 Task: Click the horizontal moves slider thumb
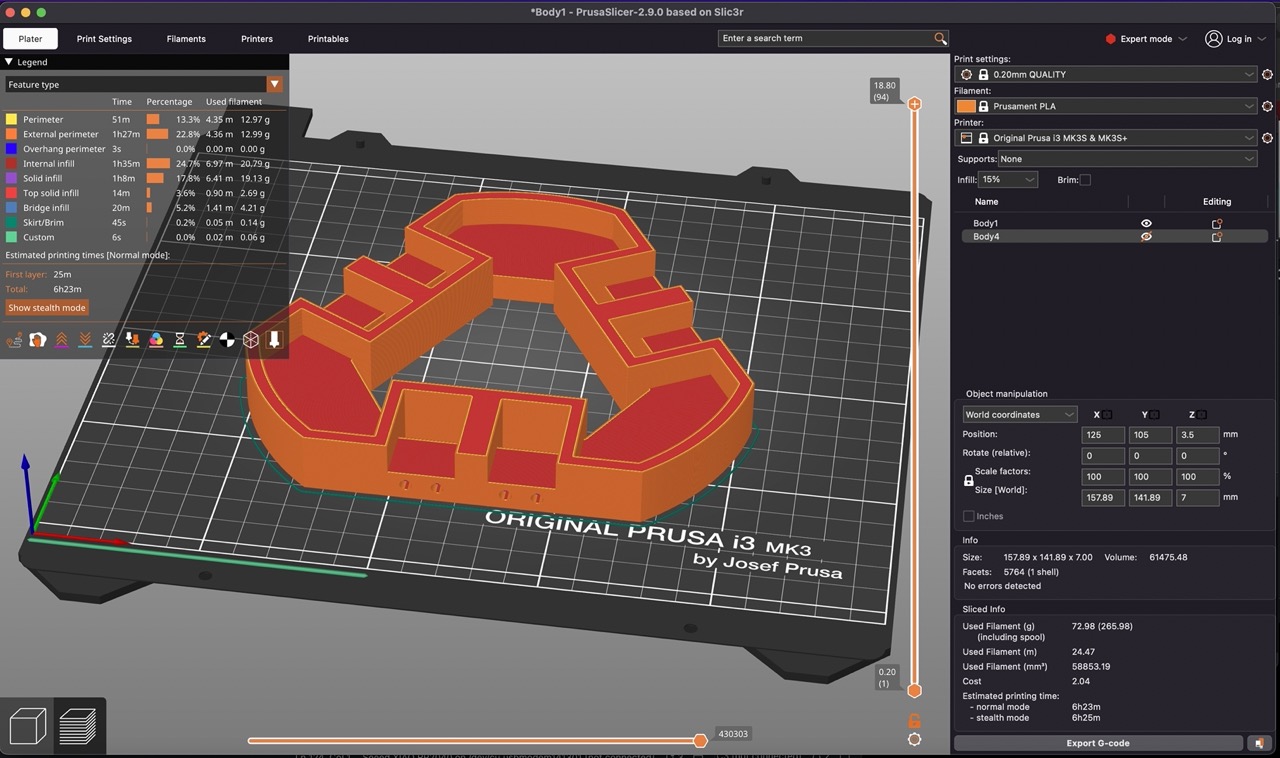point(700,740)
